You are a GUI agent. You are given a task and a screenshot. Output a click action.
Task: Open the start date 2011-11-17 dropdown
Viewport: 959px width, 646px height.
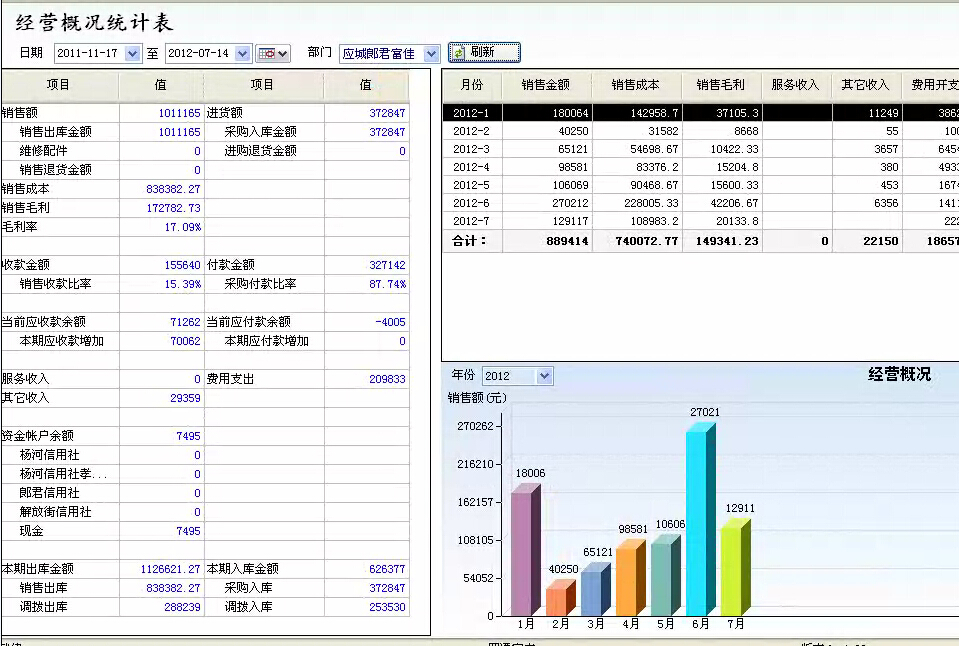133,54
